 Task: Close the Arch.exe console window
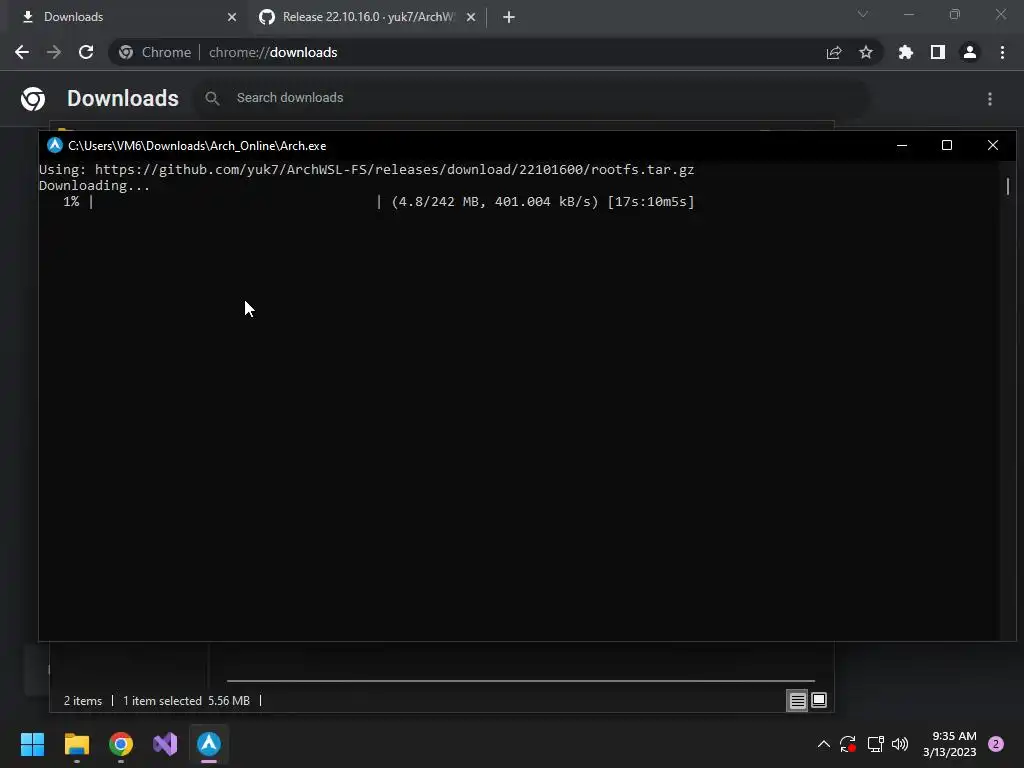(993, 145)
